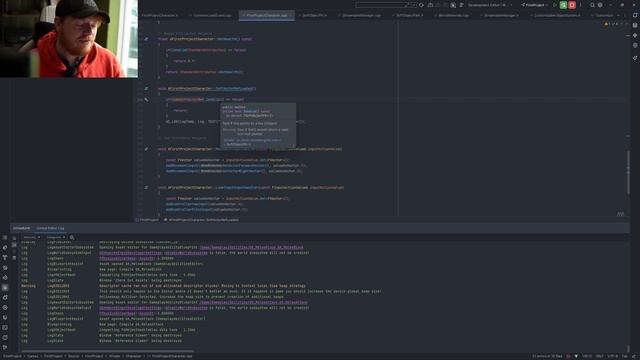Open the Development Editor configuration dropdown

tap(489, 5)
